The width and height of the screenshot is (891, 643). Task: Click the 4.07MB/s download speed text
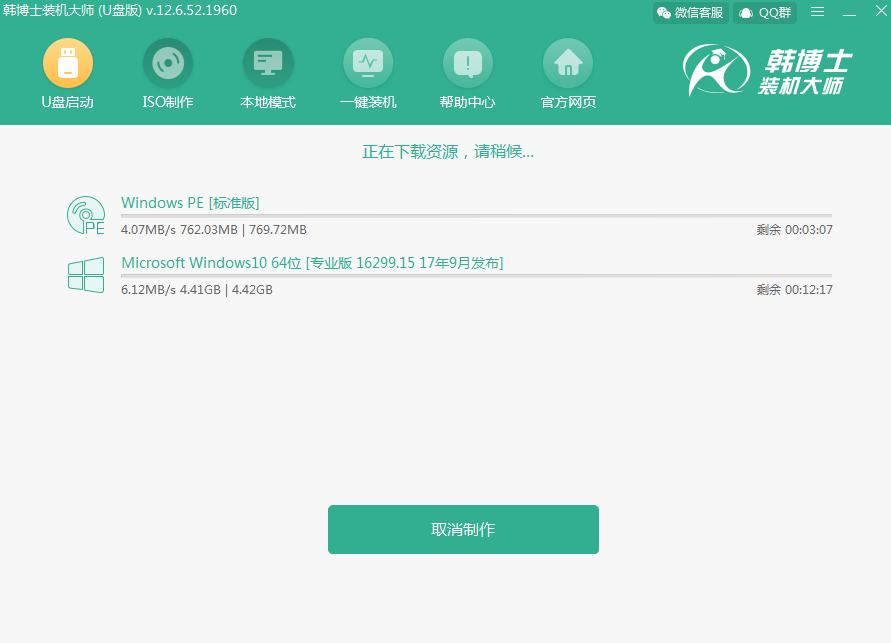(146, 229)
